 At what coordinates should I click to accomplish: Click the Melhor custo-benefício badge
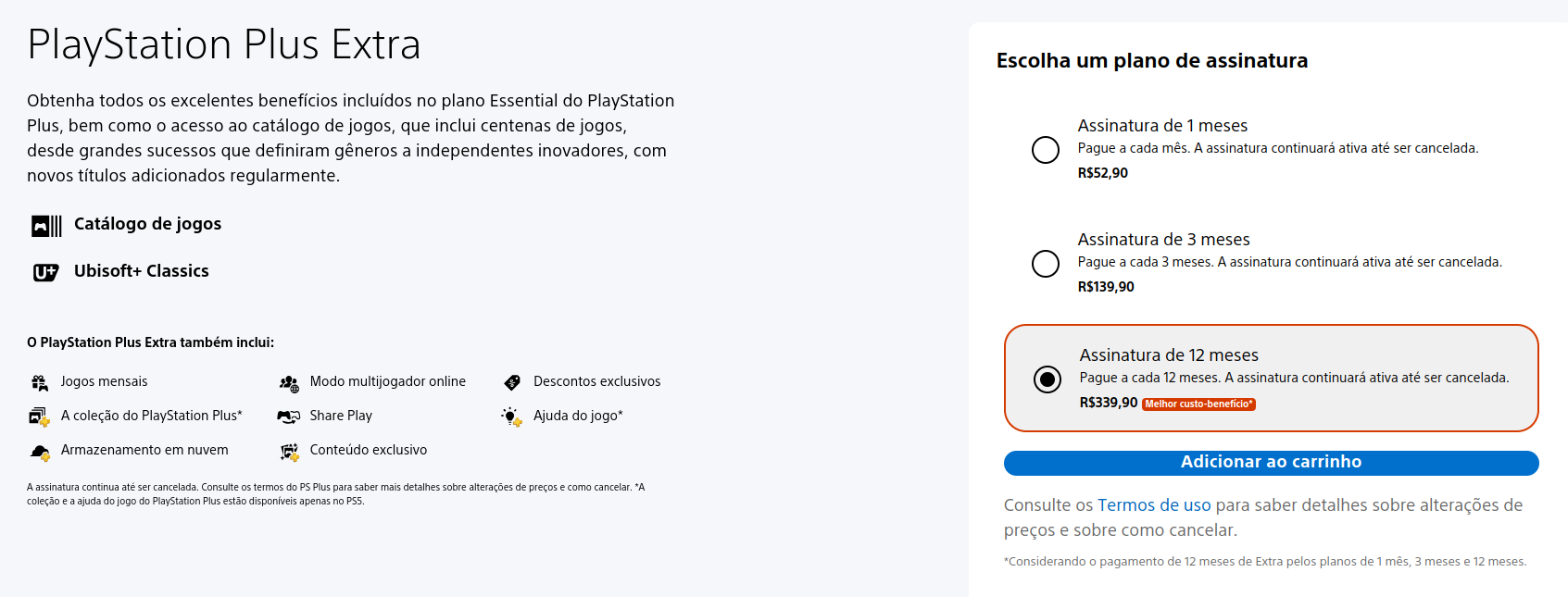(x=1198, y=404)
